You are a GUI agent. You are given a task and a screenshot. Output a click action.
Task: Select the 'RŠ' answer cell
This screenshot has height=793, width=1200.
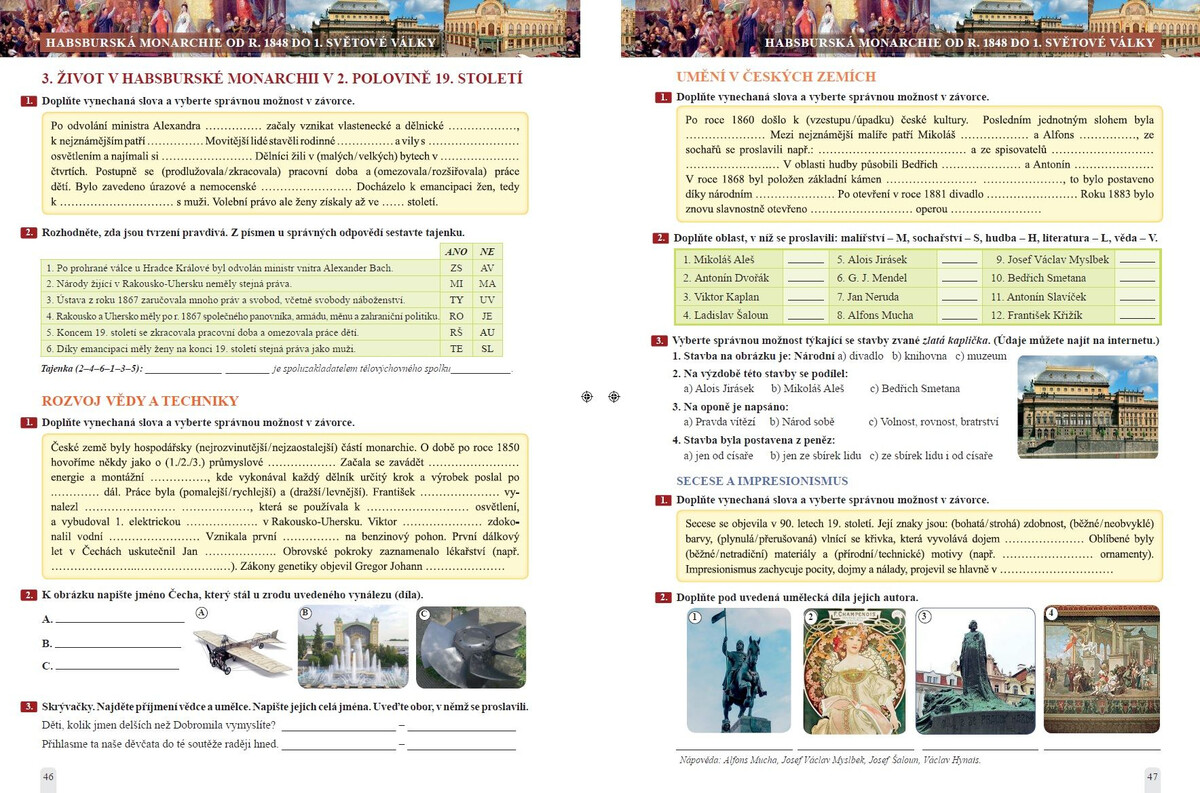pyautogui.click(x=456, y=333)
